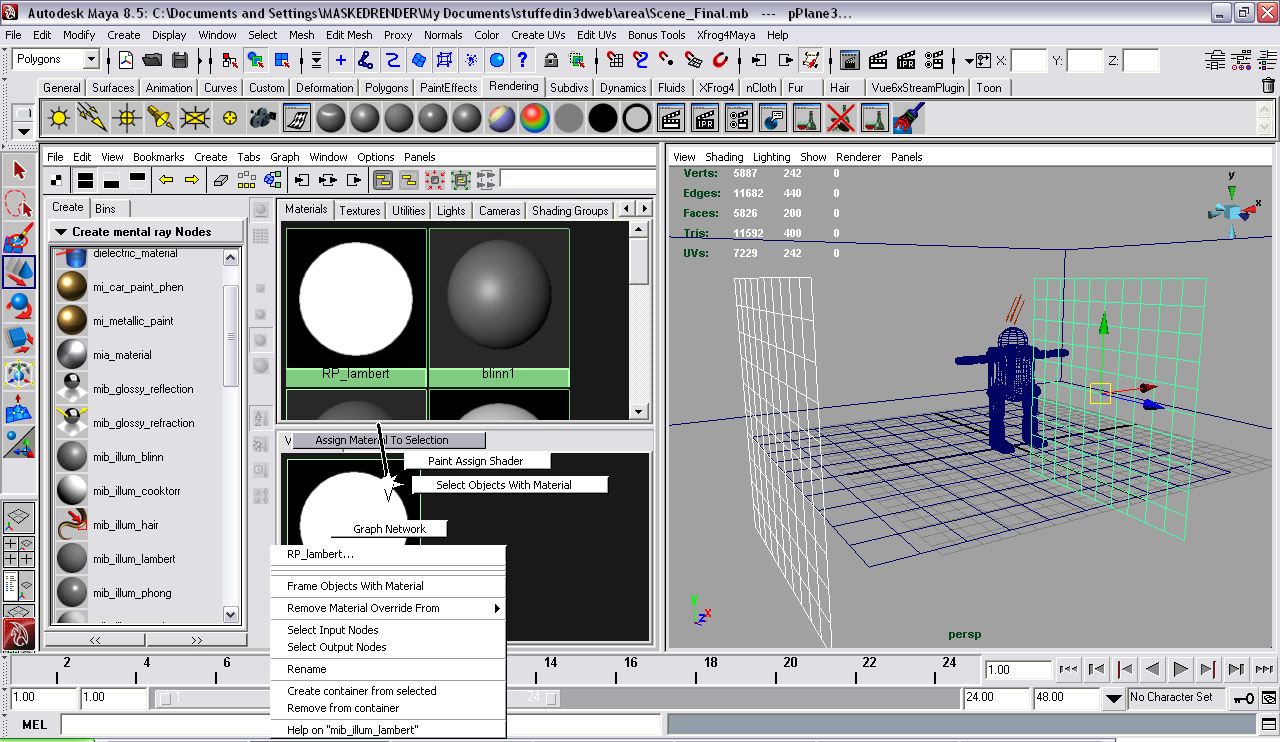Expand Hypershade tabs right arrow

(643, 209)
